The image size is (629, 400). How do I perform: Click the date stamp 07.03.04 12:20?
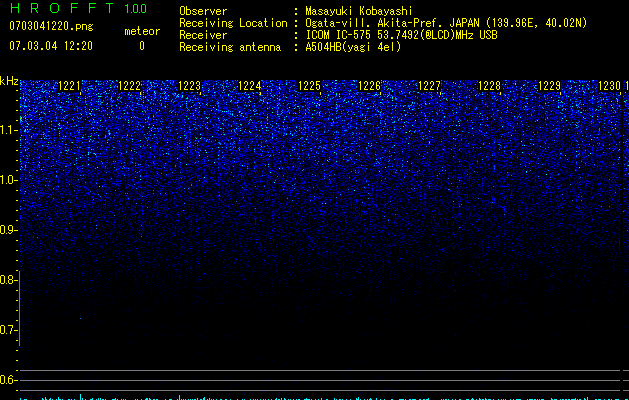click(51, 46)
